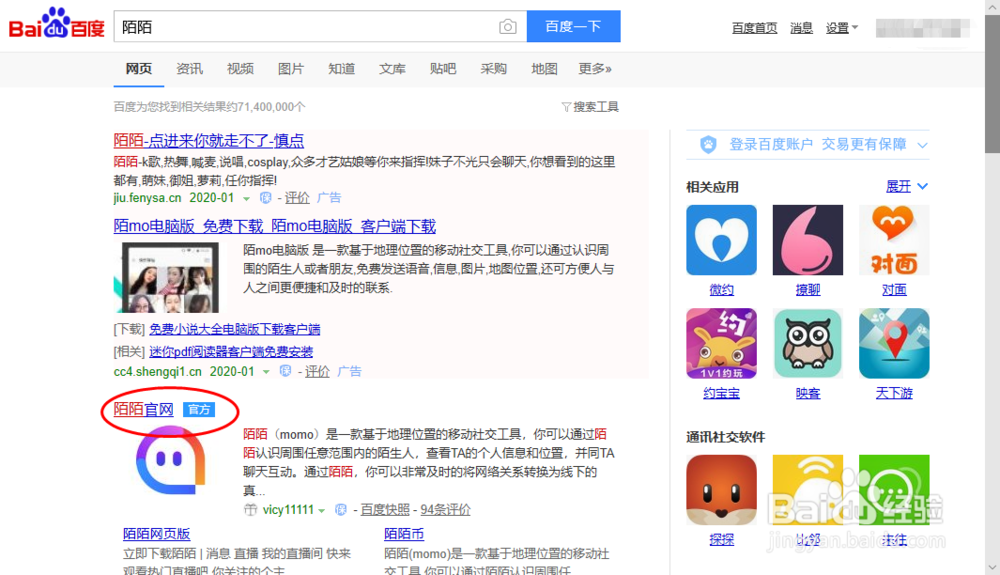Click the blue 官方 badge
This screenshot has height=575, width=1000.
pos(199,409)
